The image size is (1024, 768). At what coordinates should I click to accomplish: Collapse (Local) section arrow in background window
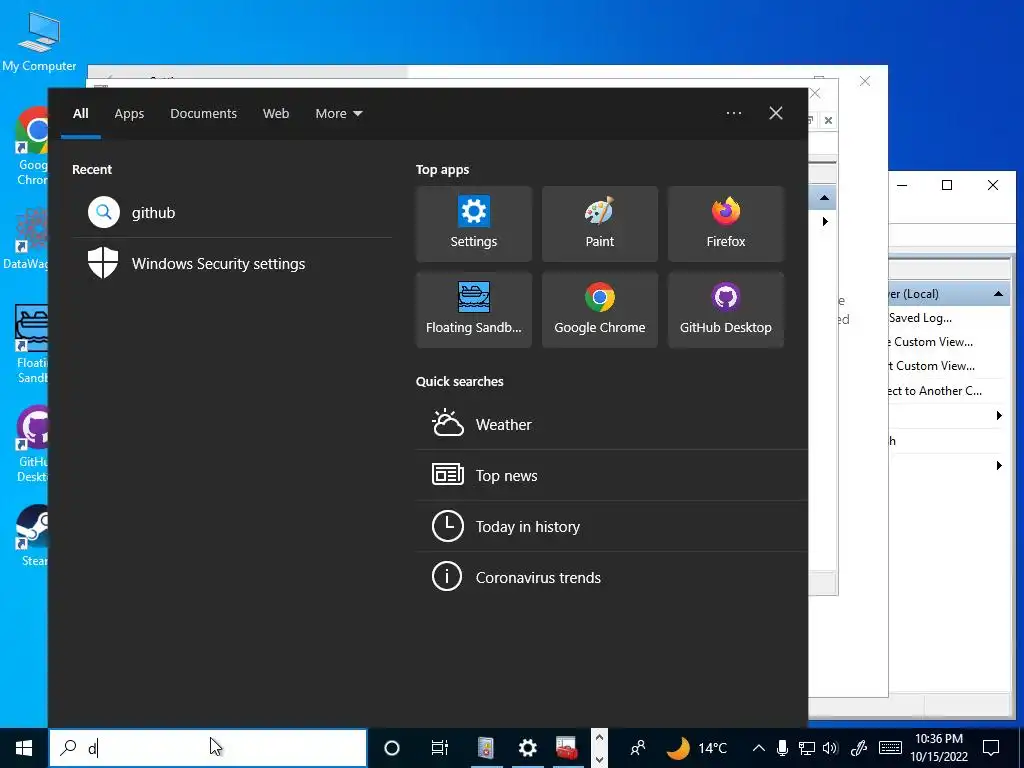point(998,294)
